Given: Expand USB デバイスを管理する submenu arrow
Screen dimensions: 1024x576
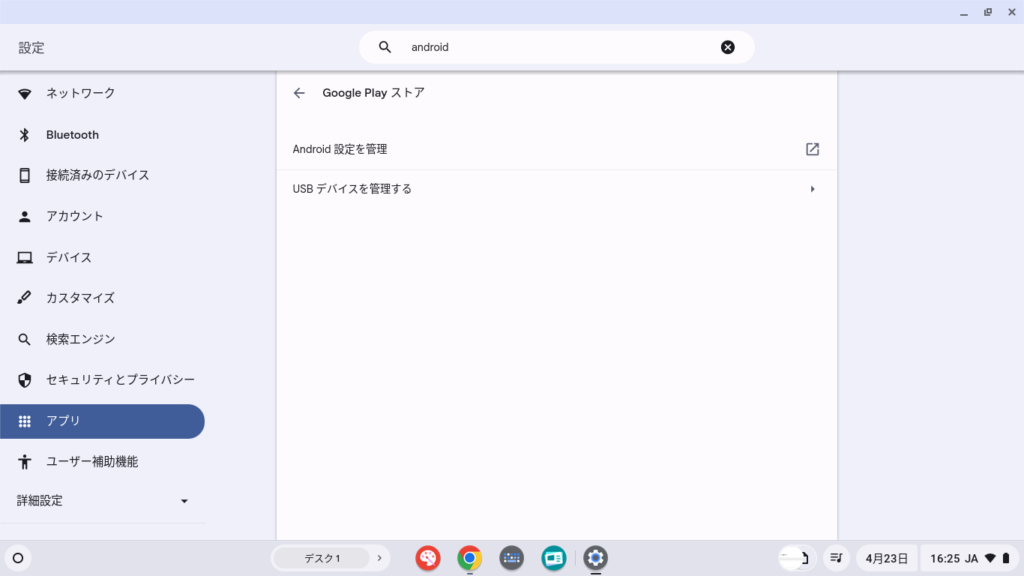Looking at the screenshot, I should (812, 189).
